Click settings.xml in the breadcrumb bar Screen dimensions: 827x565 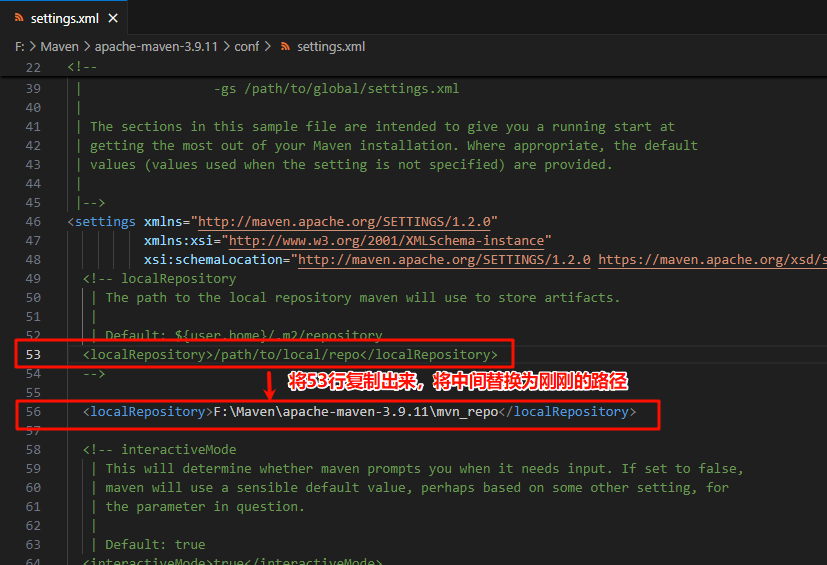[x=331, y=47]
